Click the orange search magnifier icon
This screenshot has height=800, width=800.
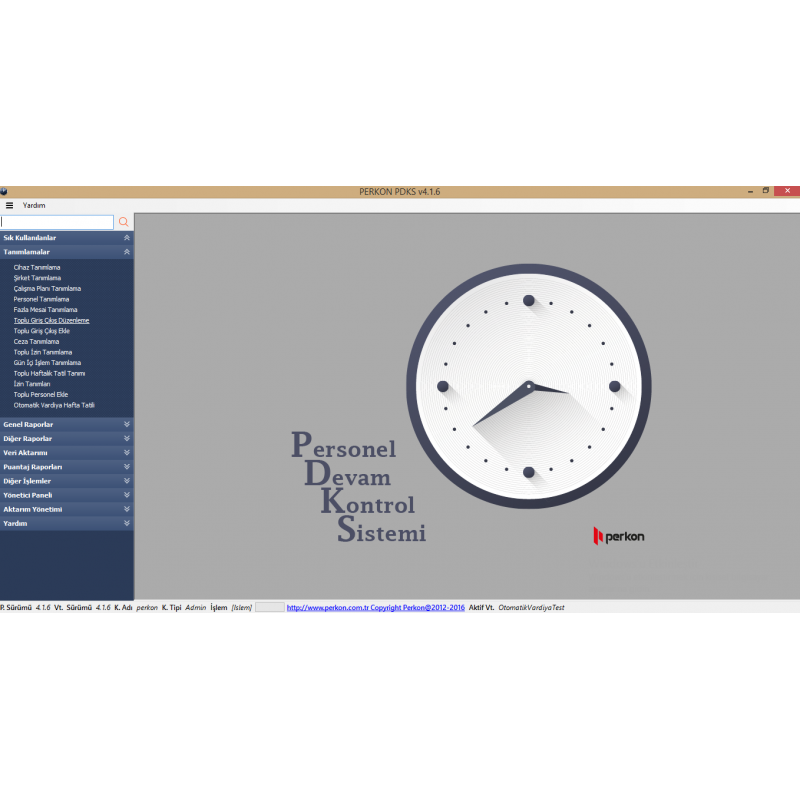[x=123, y=222]
